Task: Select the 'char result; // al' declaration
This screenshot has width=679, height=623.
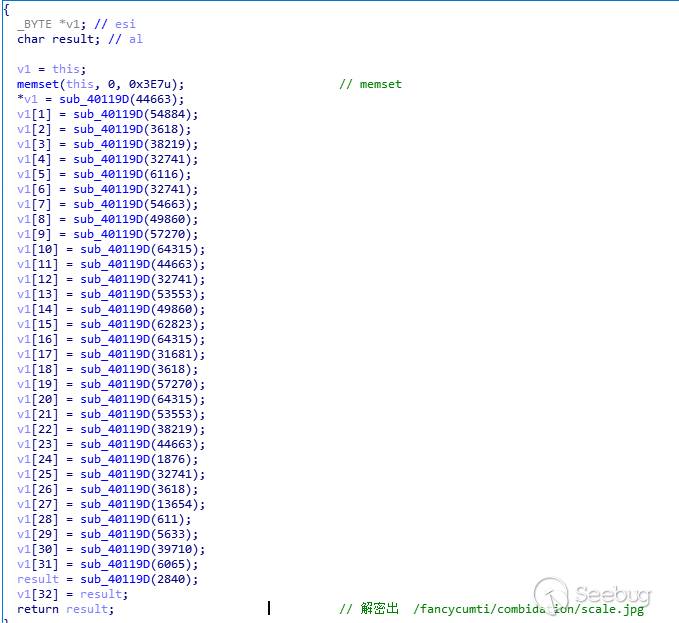Action: pyautogui.click(x=80, y=39)
